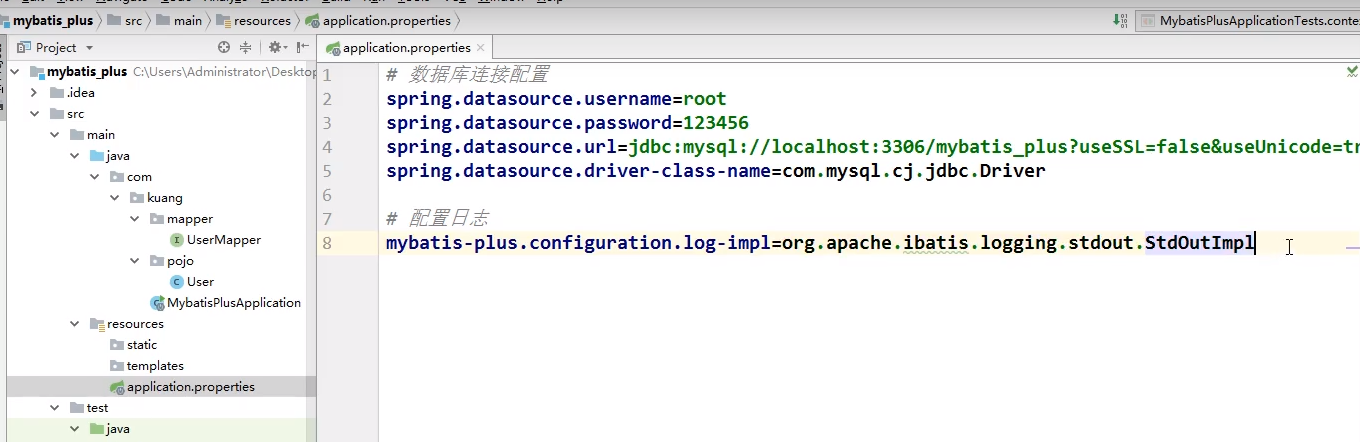Collapse the test folder node
Viewport: 1360px width, 442px height.
click(55, 408)
